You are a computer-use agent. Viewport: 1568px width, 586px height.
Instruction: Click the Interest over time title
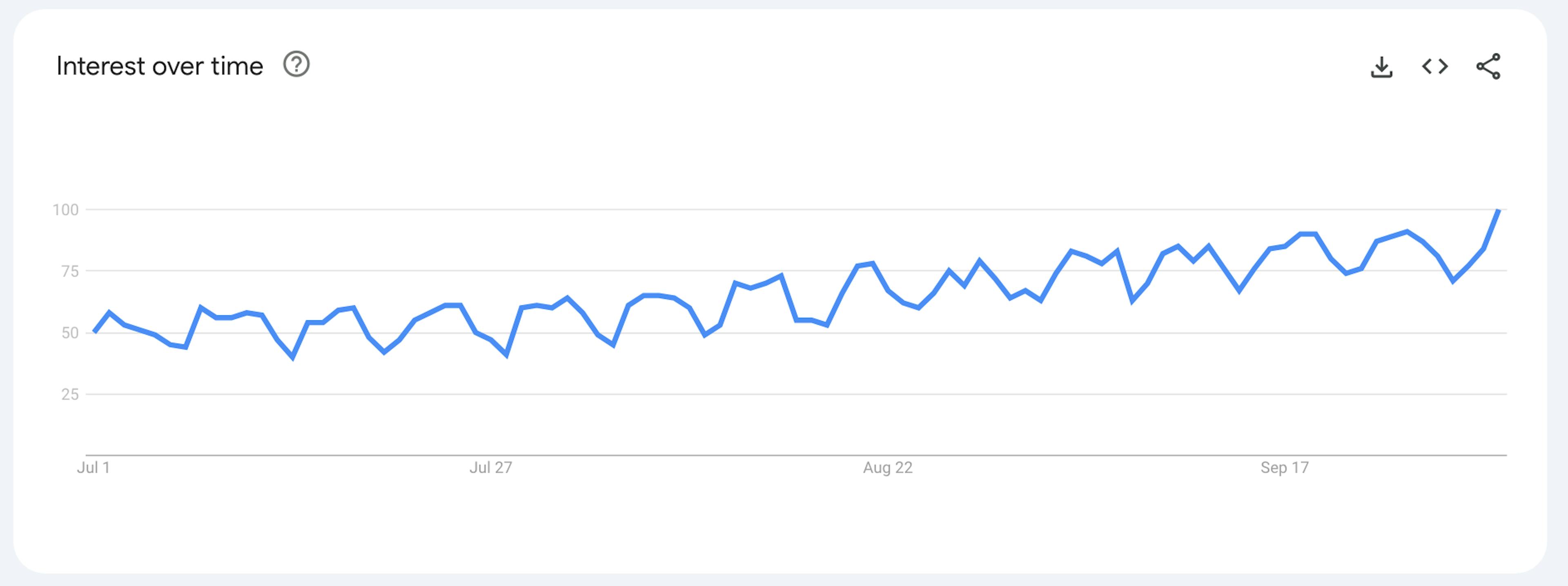pyautogui.click(x=160, y=64)
